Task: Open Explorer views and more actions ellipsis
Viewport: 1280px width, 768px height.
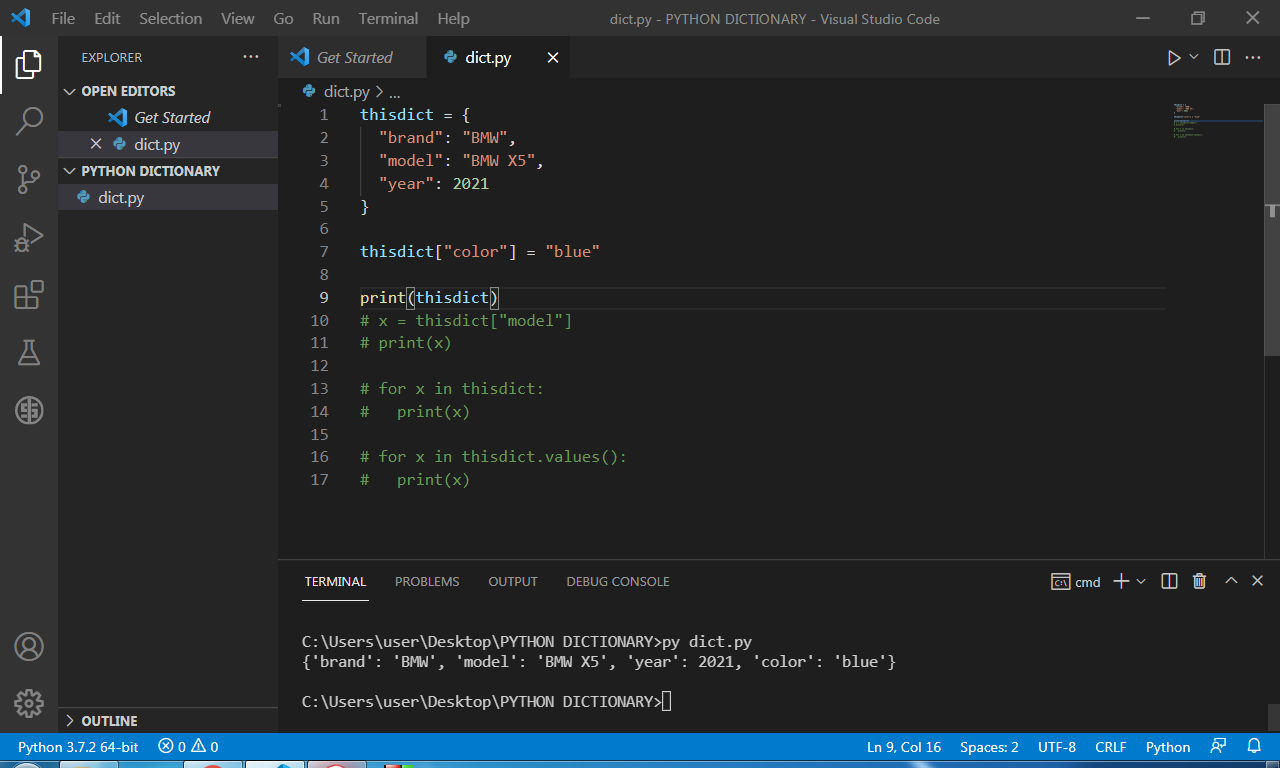Action: coord(251,57)
